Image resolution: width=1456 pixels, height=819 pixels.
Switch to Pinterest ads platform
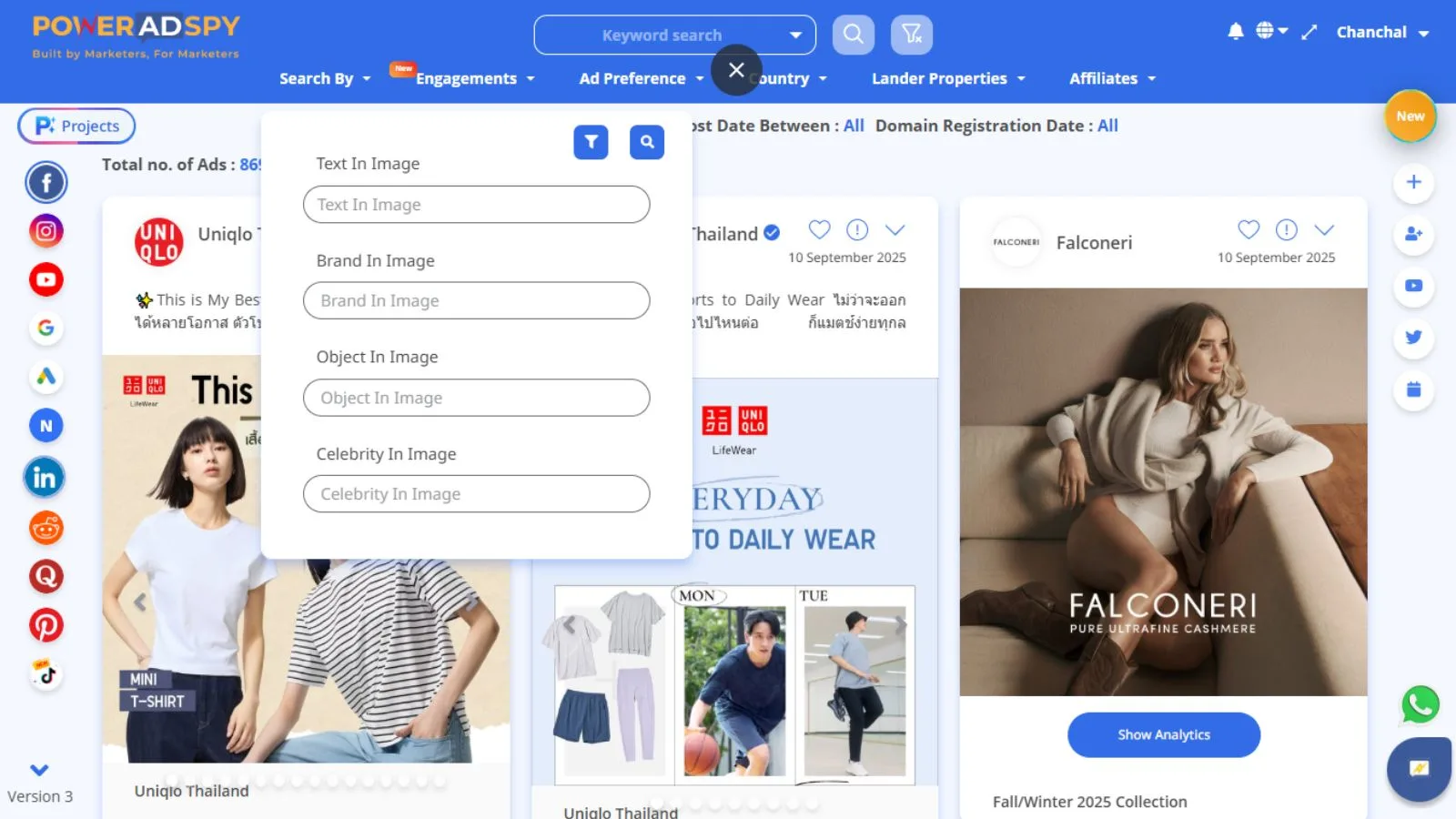(x=46, y=625)
